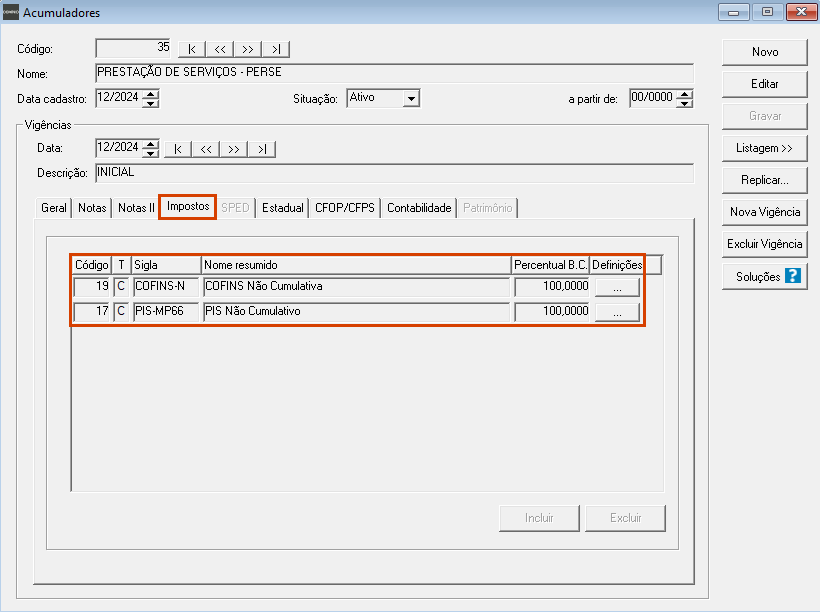The width and height of the screenshot is (820, 612).
Task: Click the Código input field
Action: [x=134, y=48]
